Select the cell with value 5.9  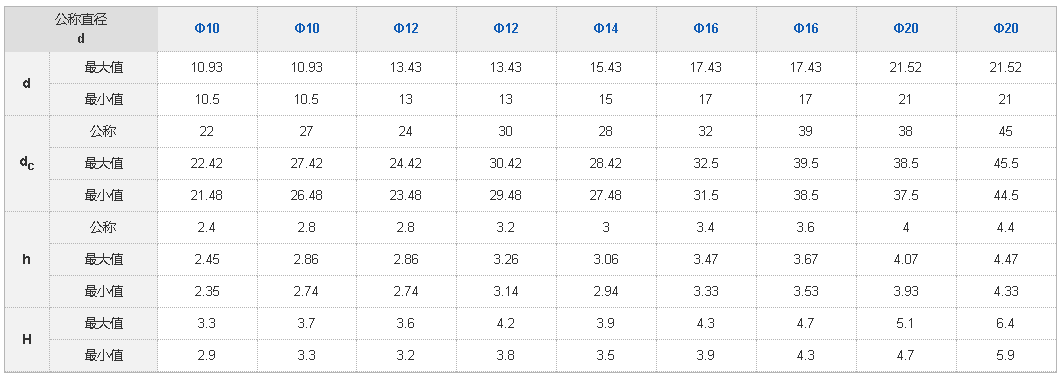point(1005,356)
